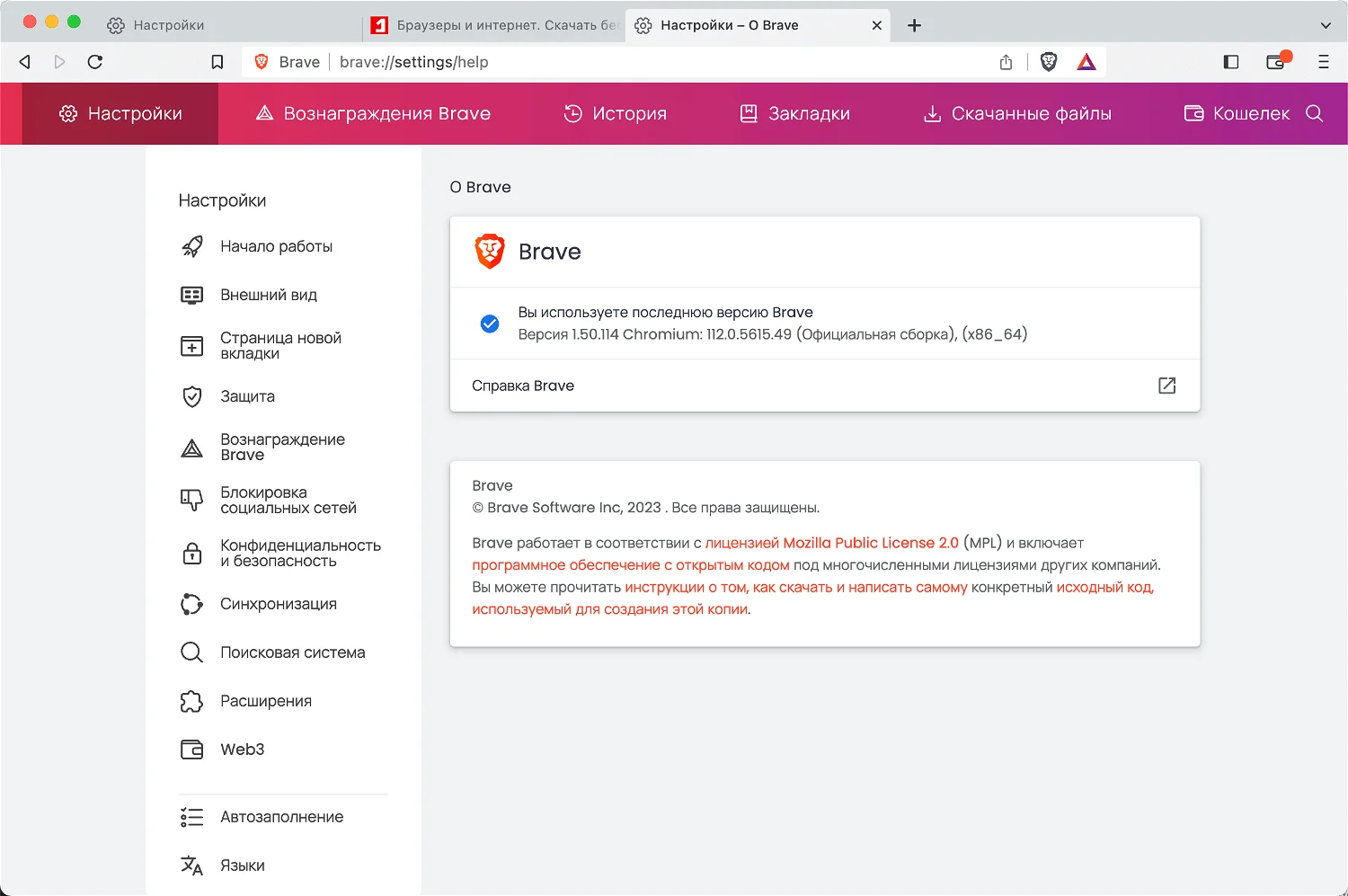This screenshot has width=1348, height=896.
Task: Open external link icon for Справка Brave
Action: tap(1166, 386)
